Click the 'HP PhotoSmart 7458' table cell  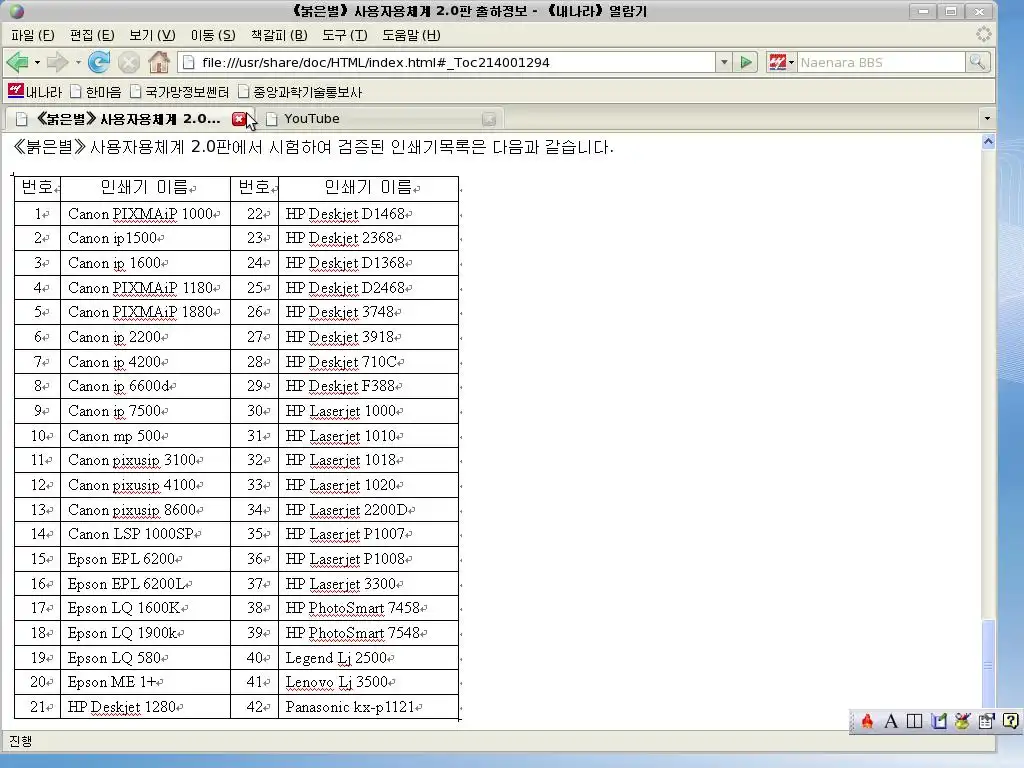pyautogui.click(x=368, y=608)
